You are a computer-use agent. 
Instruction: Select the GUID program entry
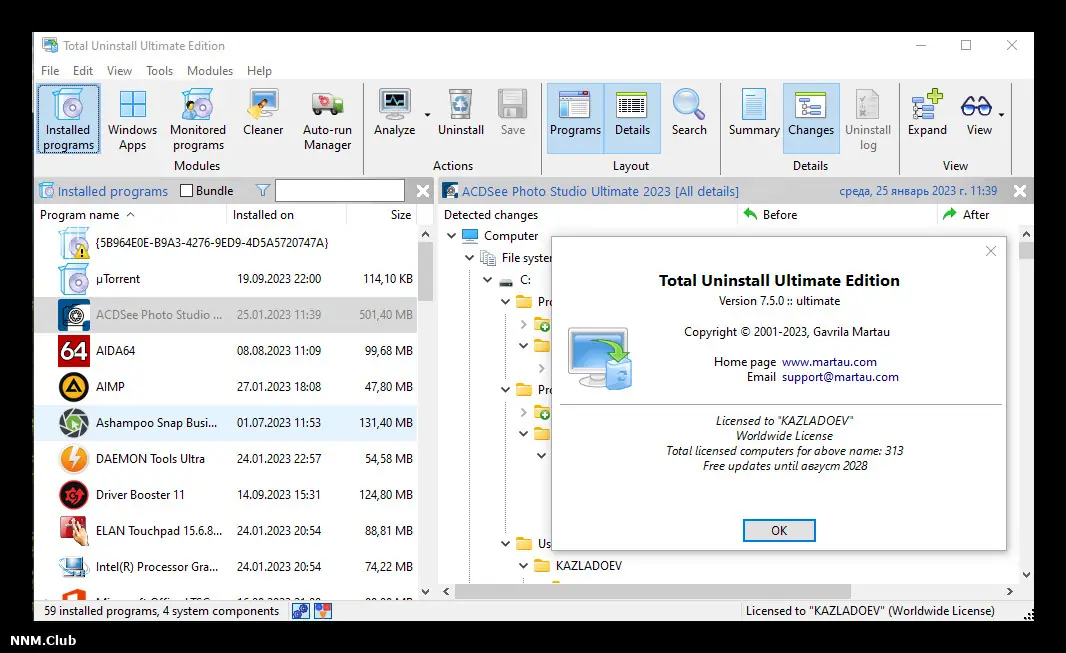(x=226, y=243)
